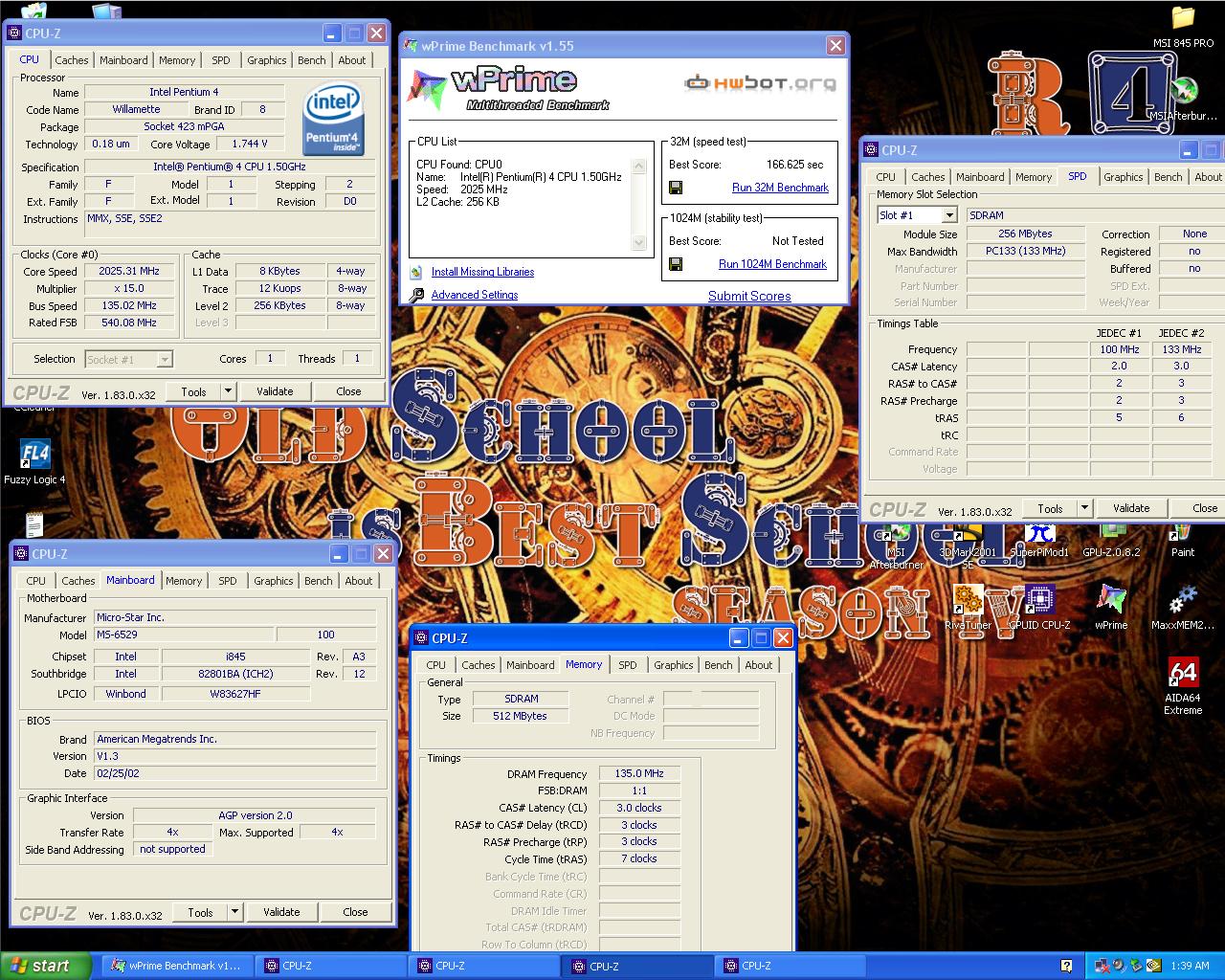Click the hwbot.org logo in wPrime
Image resolution: width=1225 pixels, height=980 pixels.
pyautogui.click(x=760, y=82)
